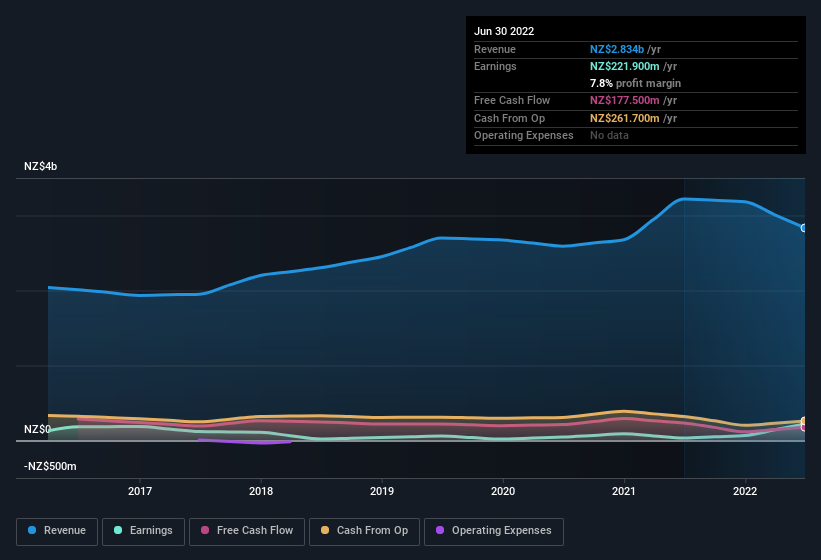The width and height of the screenshot is (821, 560).
Task: Click the -NZ$500m y-axis label
Action: pos(50,466)
